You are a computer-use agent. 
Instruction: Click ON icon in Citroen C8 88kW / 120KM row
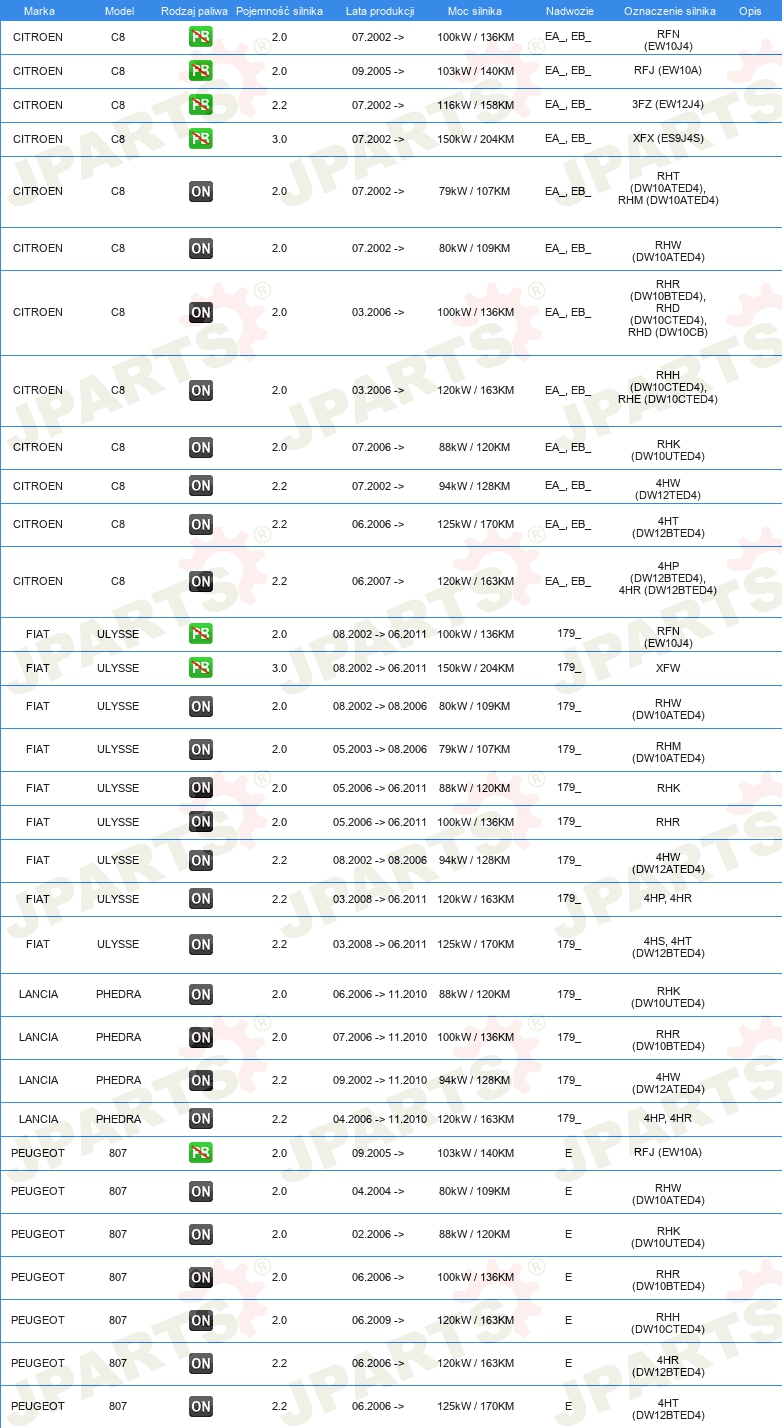click(200, 447)
